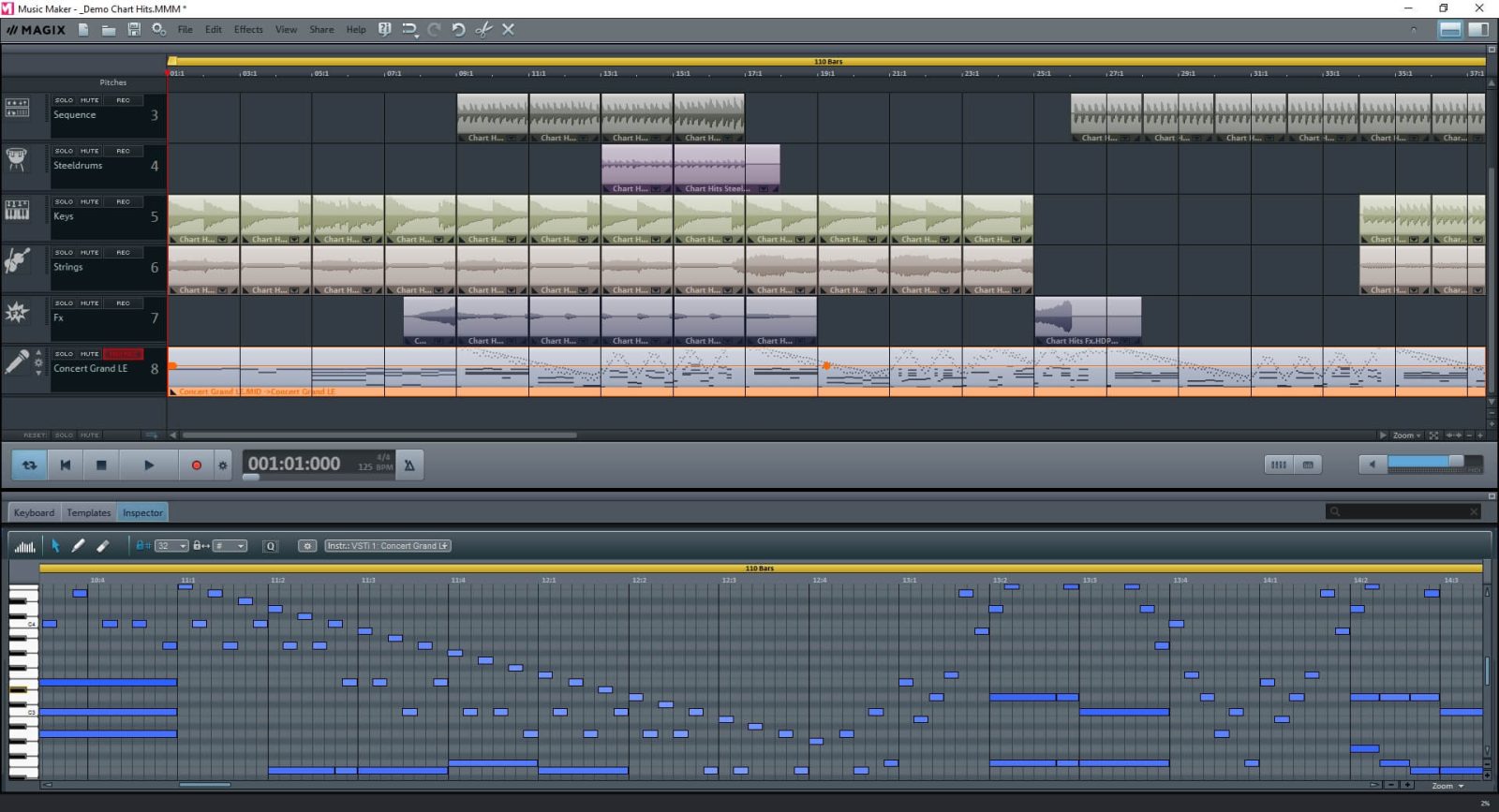Select the pencil draw tool in MIDI editor
Viewport: 1499px width, 812px height.
(x=79, y=546)
